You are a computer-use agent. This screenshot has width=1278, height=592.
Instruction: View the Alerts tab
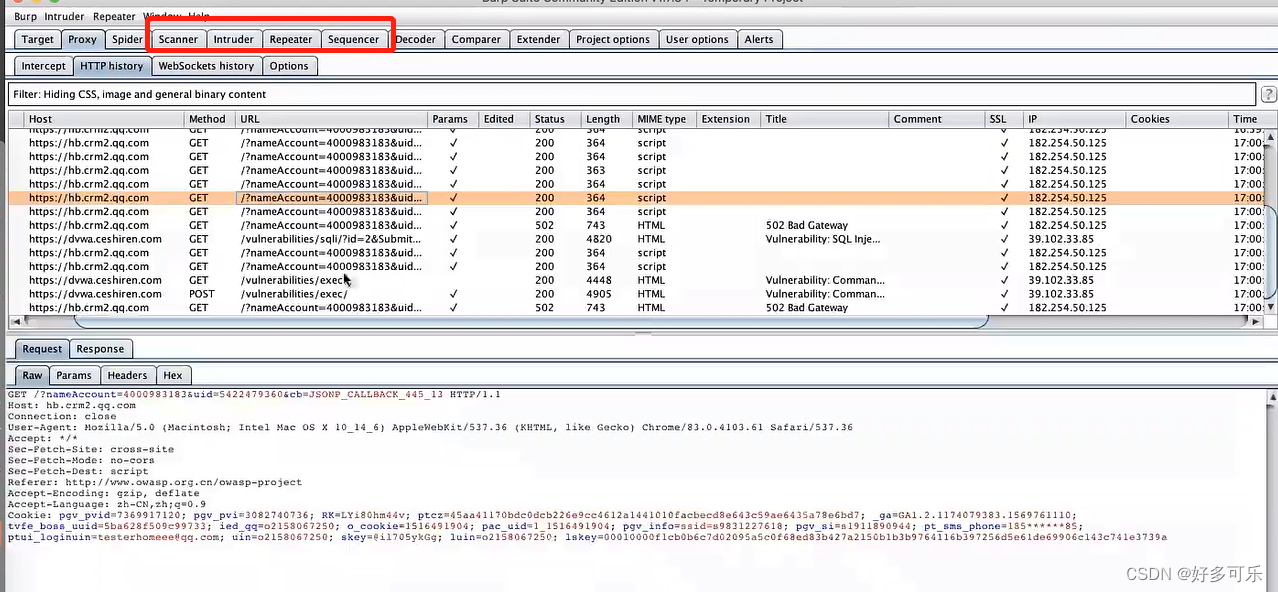tap(759, 39)
